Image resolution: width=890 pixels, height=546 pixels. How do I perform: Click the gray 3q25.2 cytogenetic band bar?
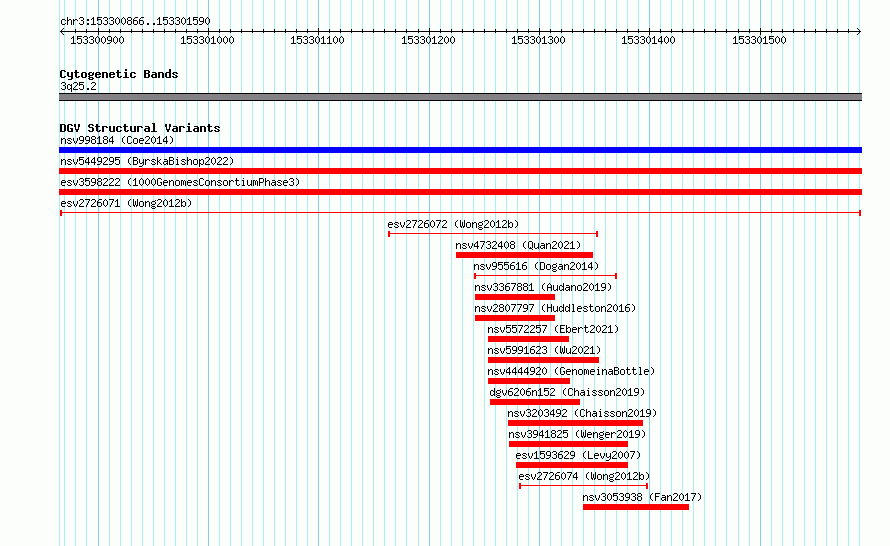(460, 97)
